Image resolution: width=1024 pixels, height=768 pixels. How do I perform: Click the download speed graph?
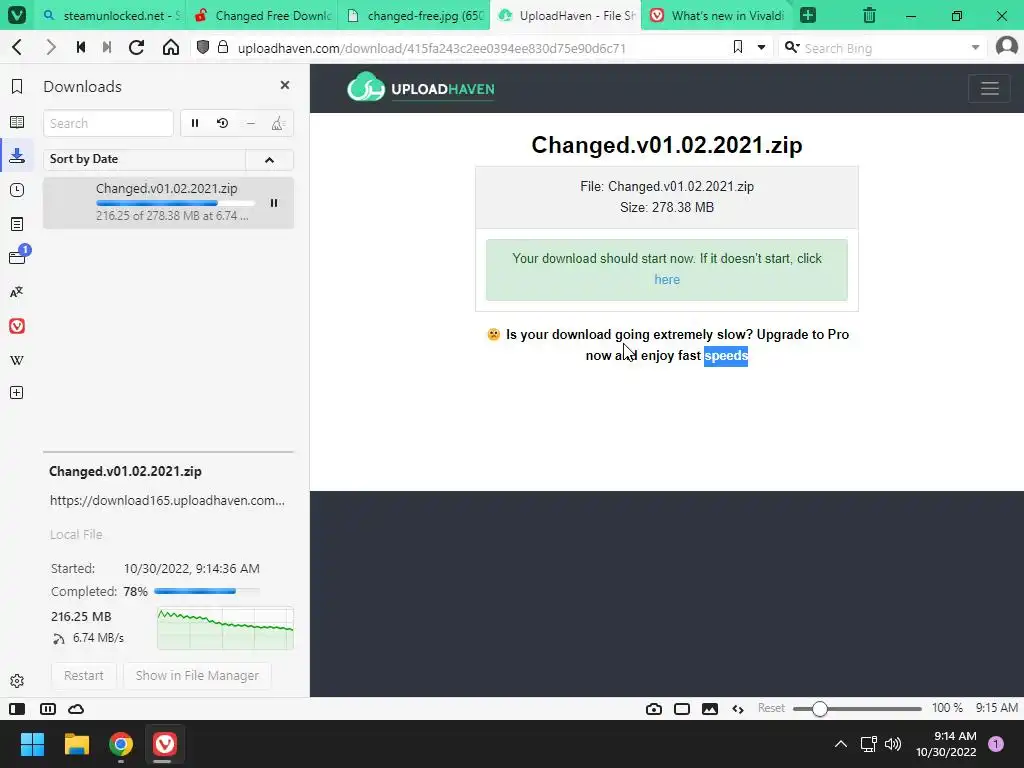coord(225,628)
